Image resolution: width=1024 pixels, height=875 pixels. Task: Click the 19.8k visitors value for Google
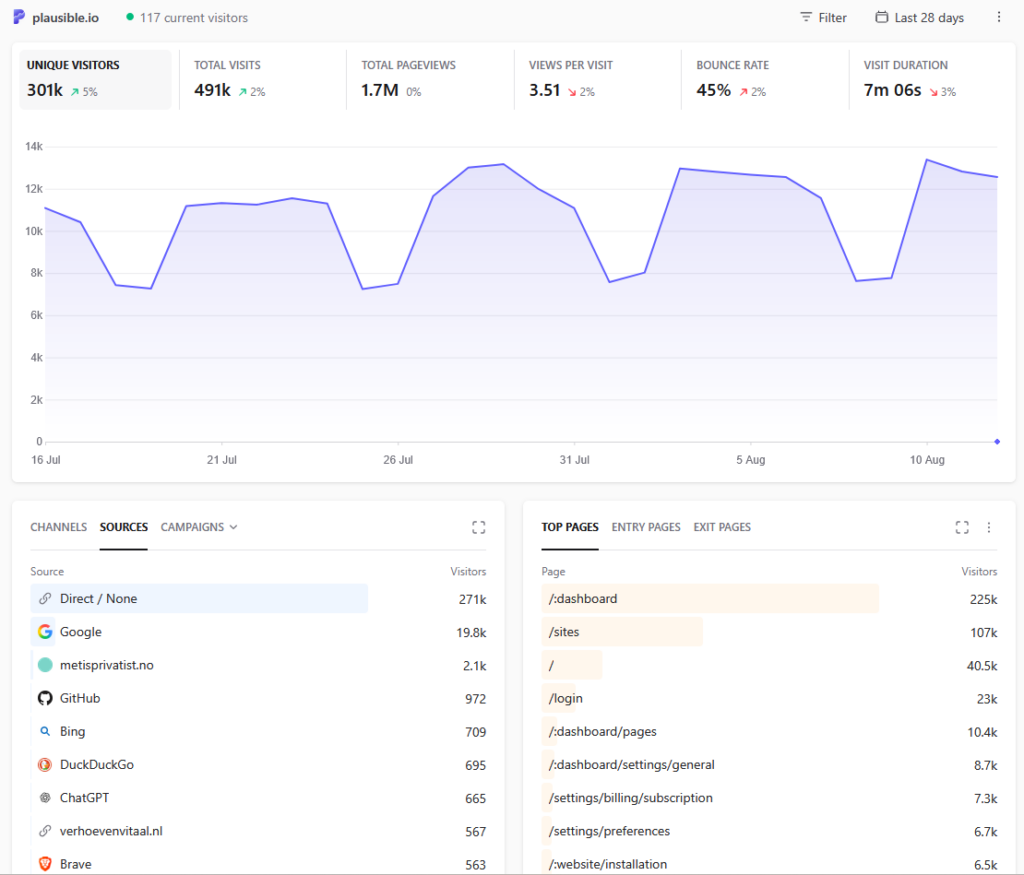pyautogui.click(x=472, y=633)
